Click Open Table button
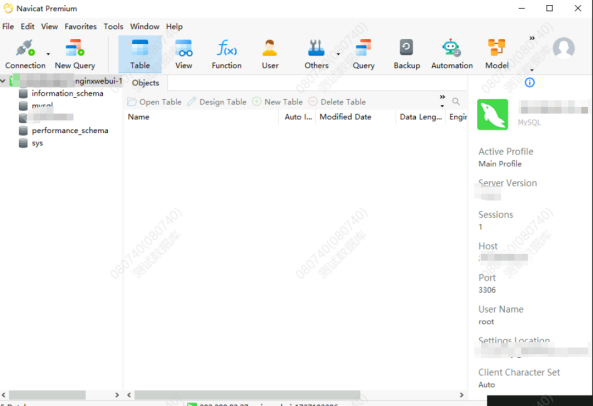This screenshot has height=406, width=593. [154, 102]
